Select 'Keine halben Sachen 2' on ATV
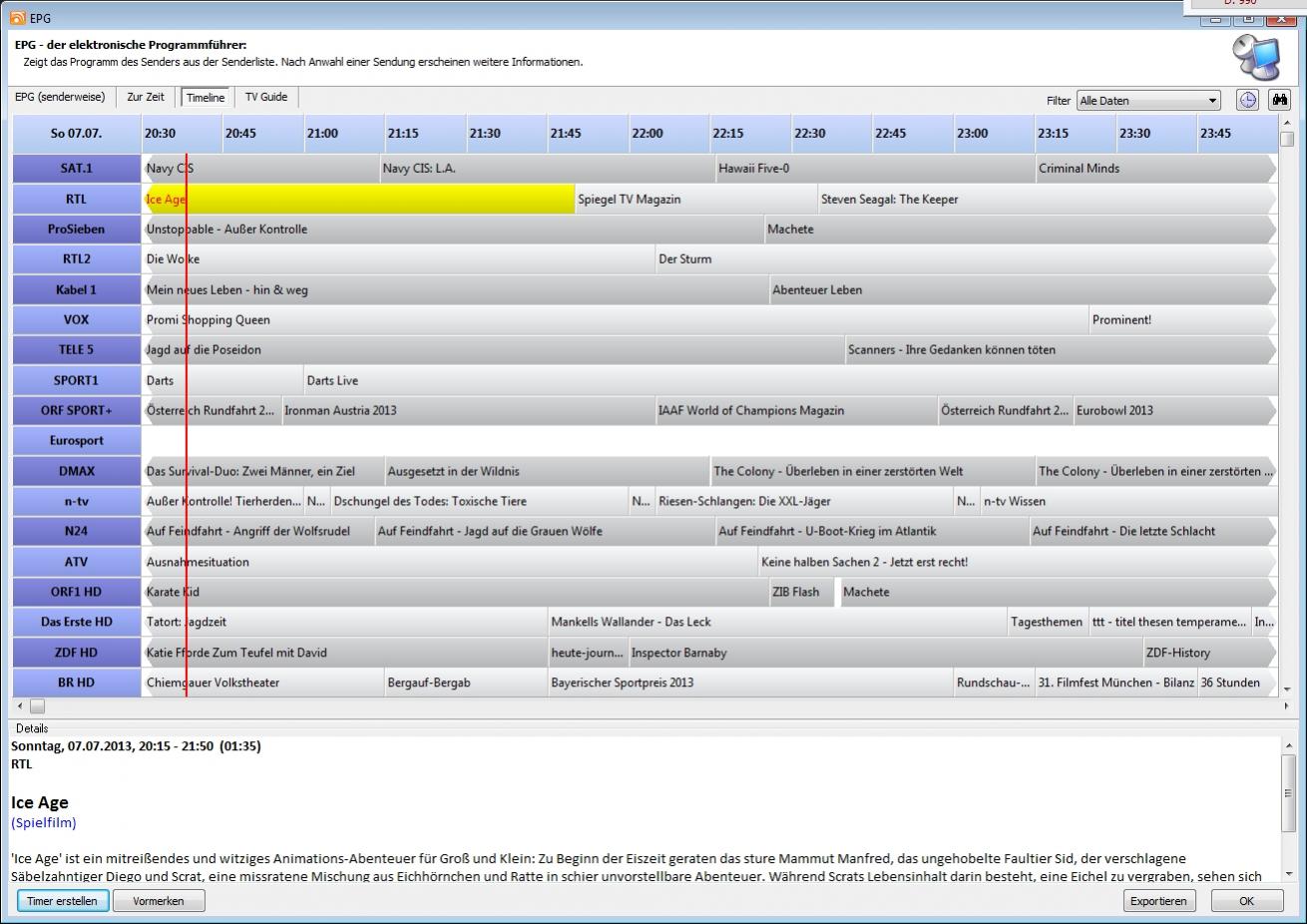 [1017, 562]
